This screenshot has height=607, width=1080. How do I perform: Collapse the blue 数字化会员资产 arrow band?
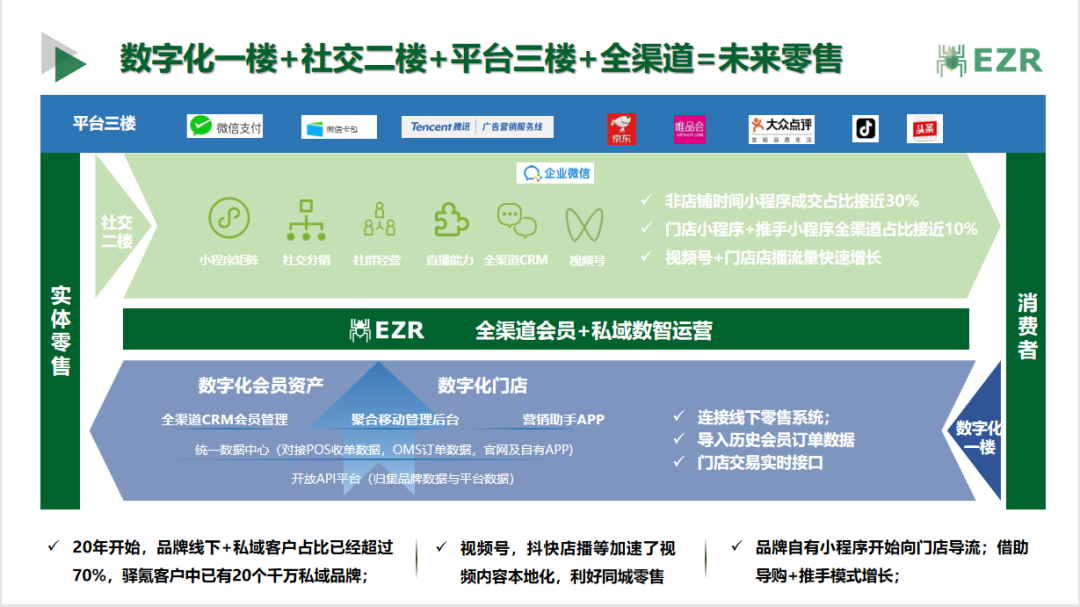(260, 382)
